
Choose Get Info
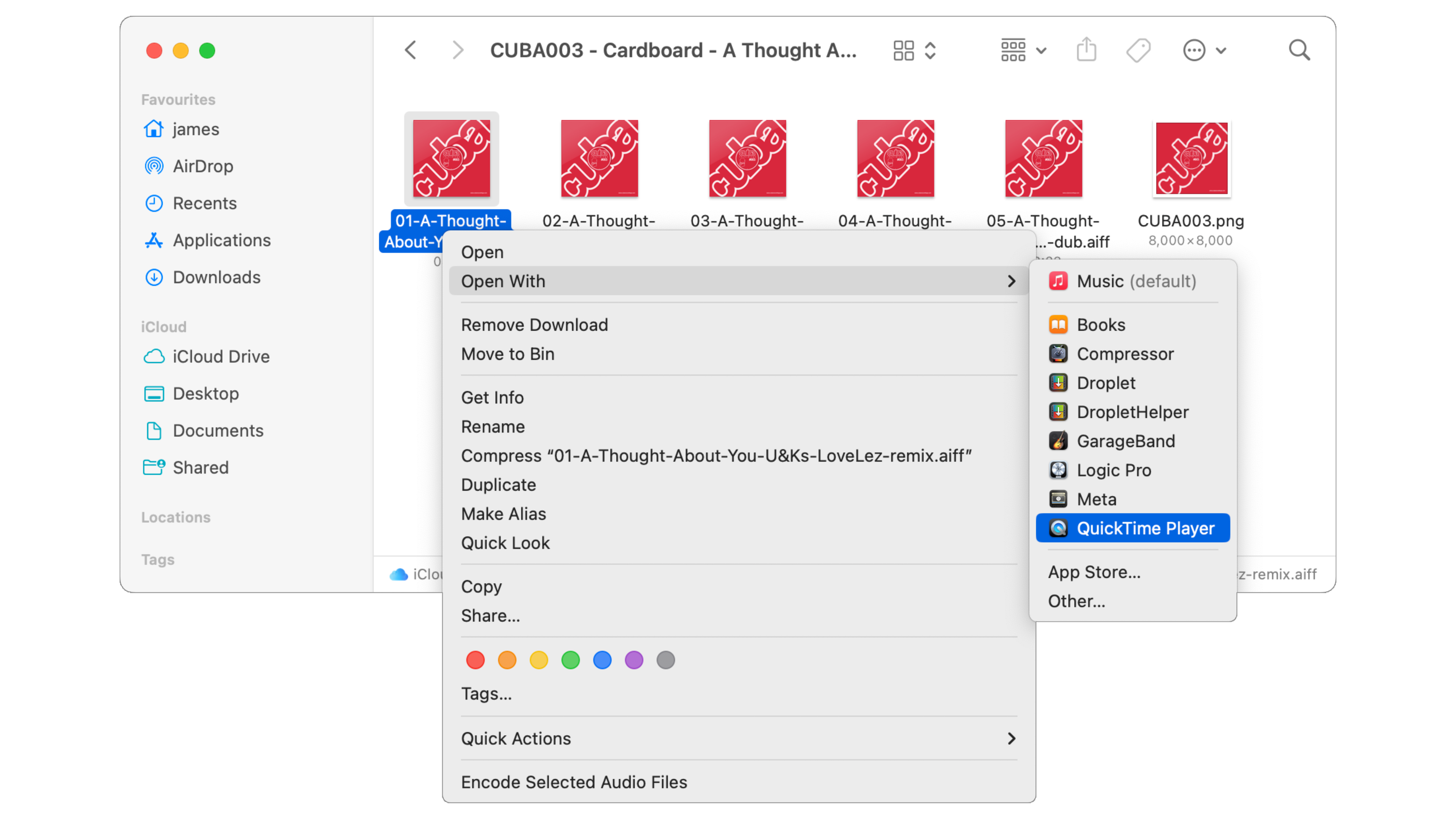pyautogui.click(x=739, y=397)
